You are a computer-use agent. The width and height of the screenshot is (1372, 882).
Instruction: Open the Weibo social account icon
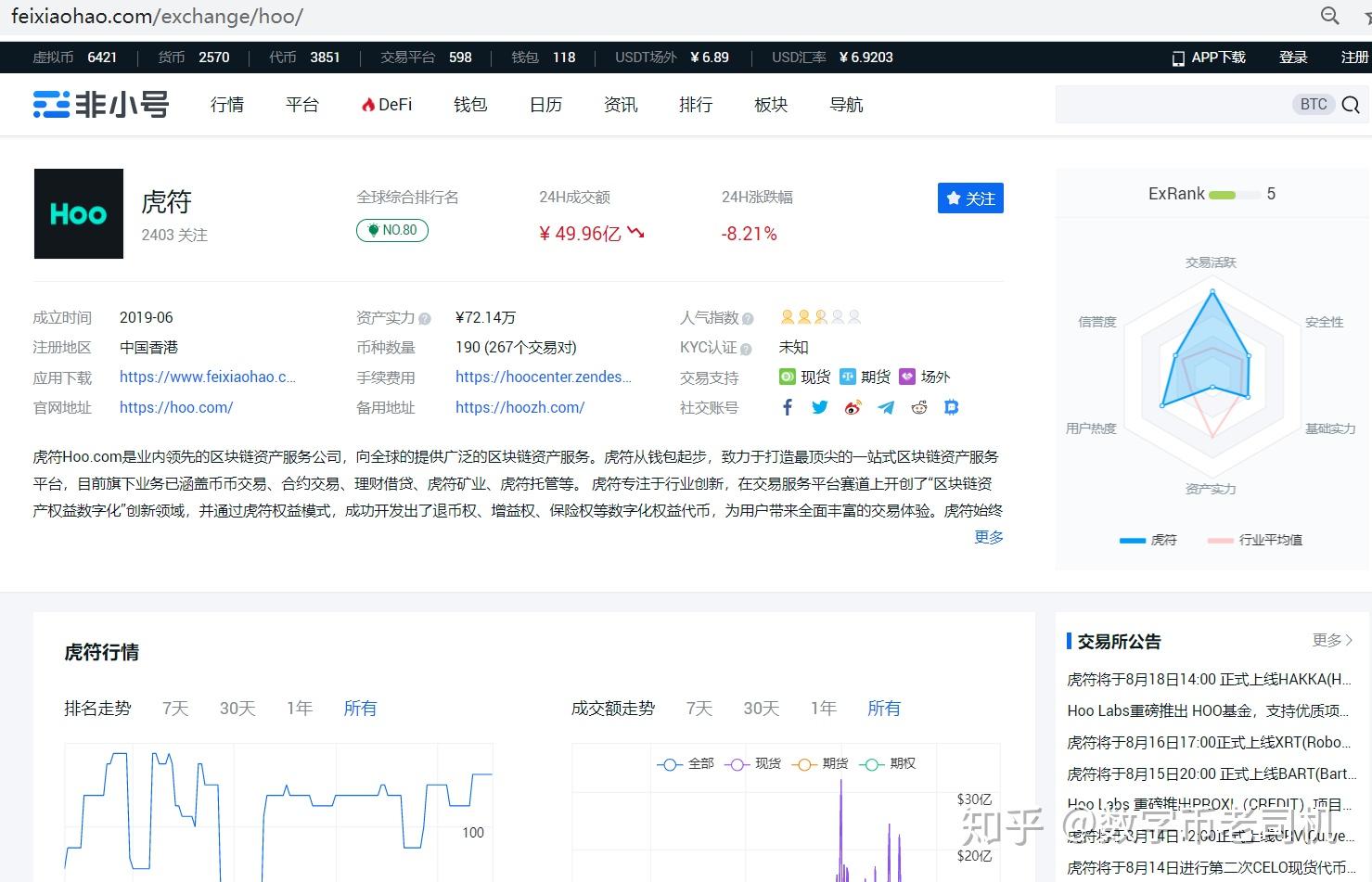point(853,407)
